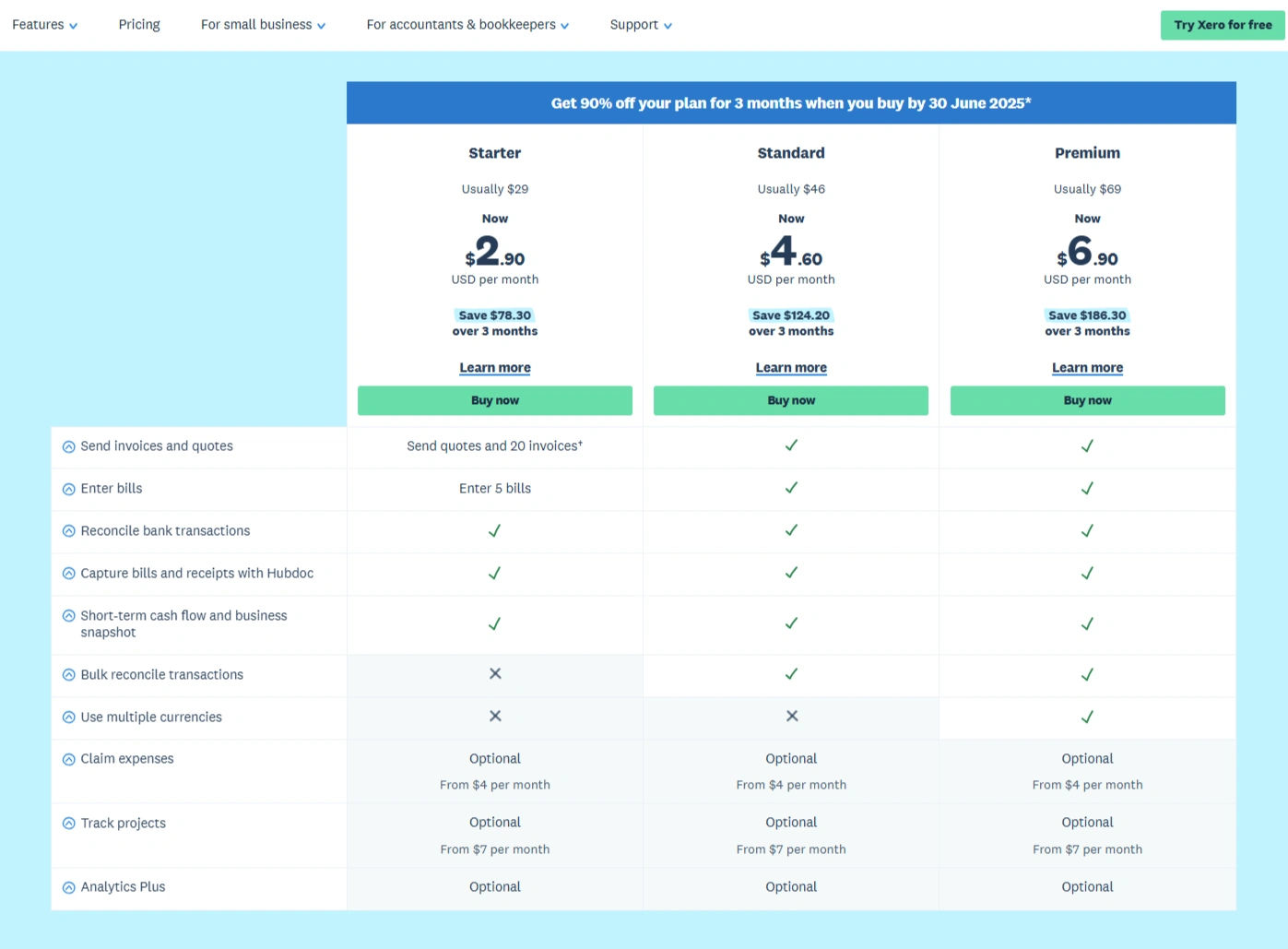Expand the Support menu
The image size is (1288, 949).
pos(641,25)
